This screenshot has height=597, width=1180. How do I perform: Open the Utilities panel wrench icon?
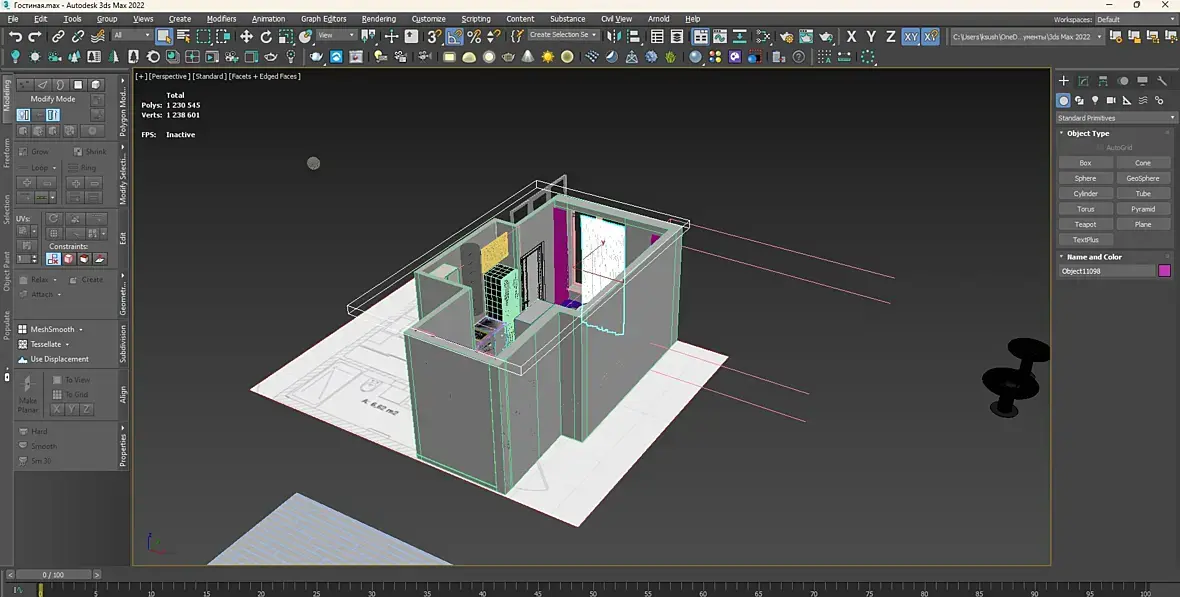(x=1162, y=81)
